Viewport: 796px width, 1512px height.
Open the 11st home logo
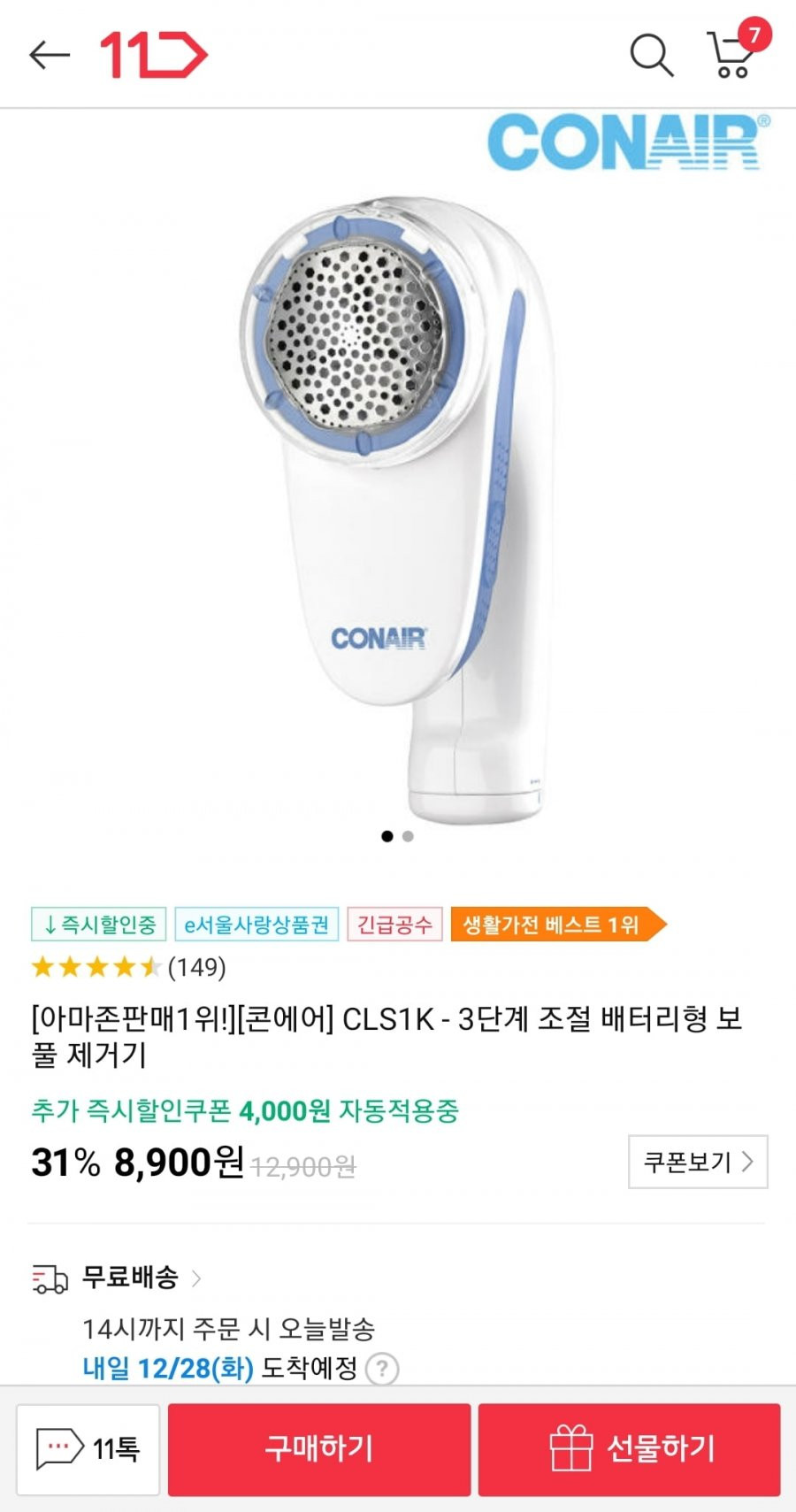pyautogui.click(x=154, y=55)
